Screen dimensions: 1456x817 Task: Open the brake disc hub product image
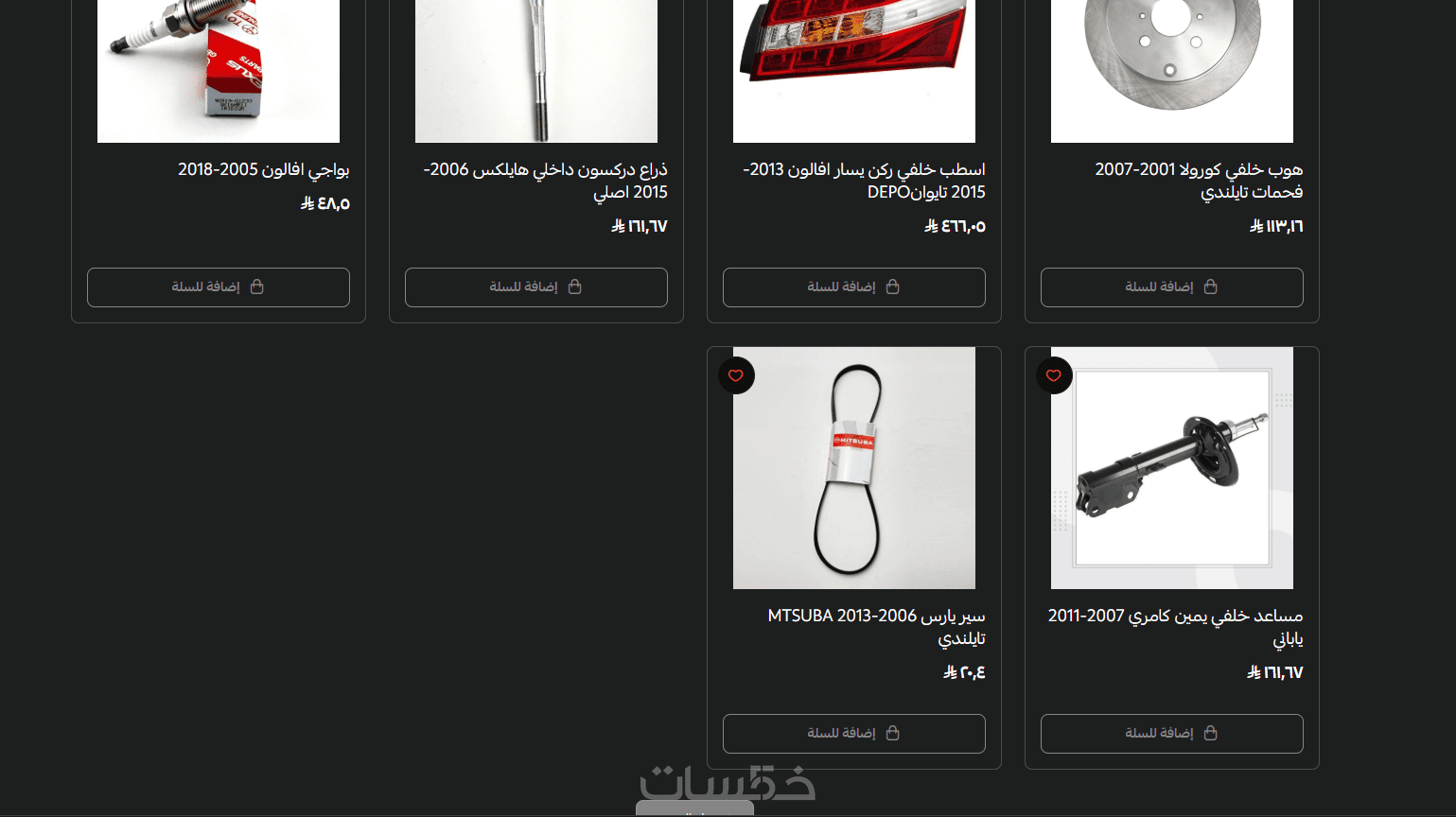click(1172, 71)
